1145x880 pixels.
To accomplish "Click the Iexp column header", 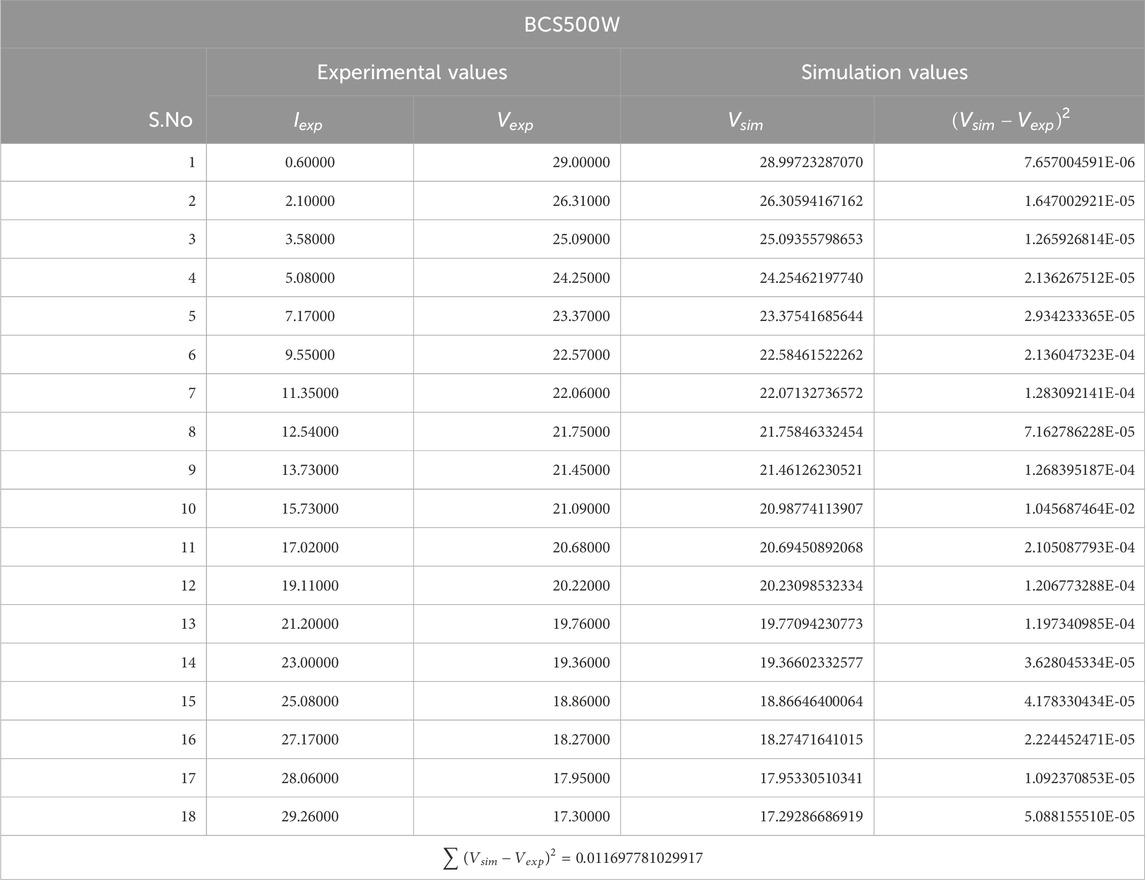I will tap(308, 120).
